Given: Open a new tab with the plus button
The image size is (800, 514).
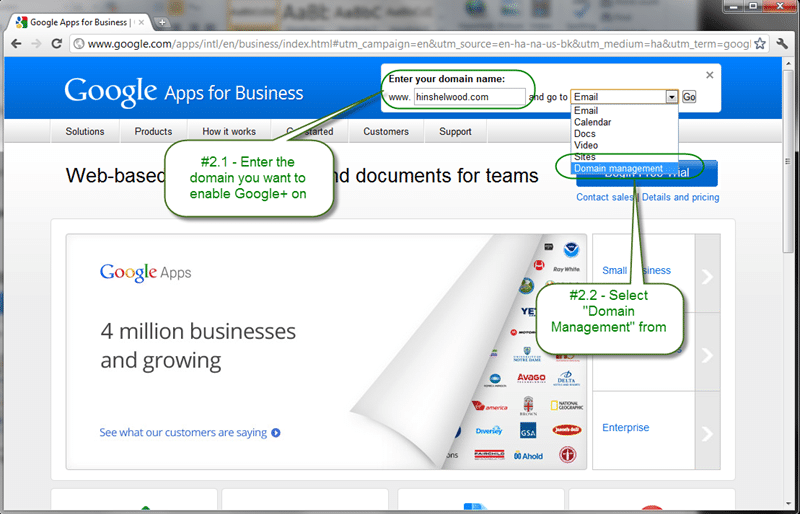Looking at the screenshot, I should (x=162, y=22).
